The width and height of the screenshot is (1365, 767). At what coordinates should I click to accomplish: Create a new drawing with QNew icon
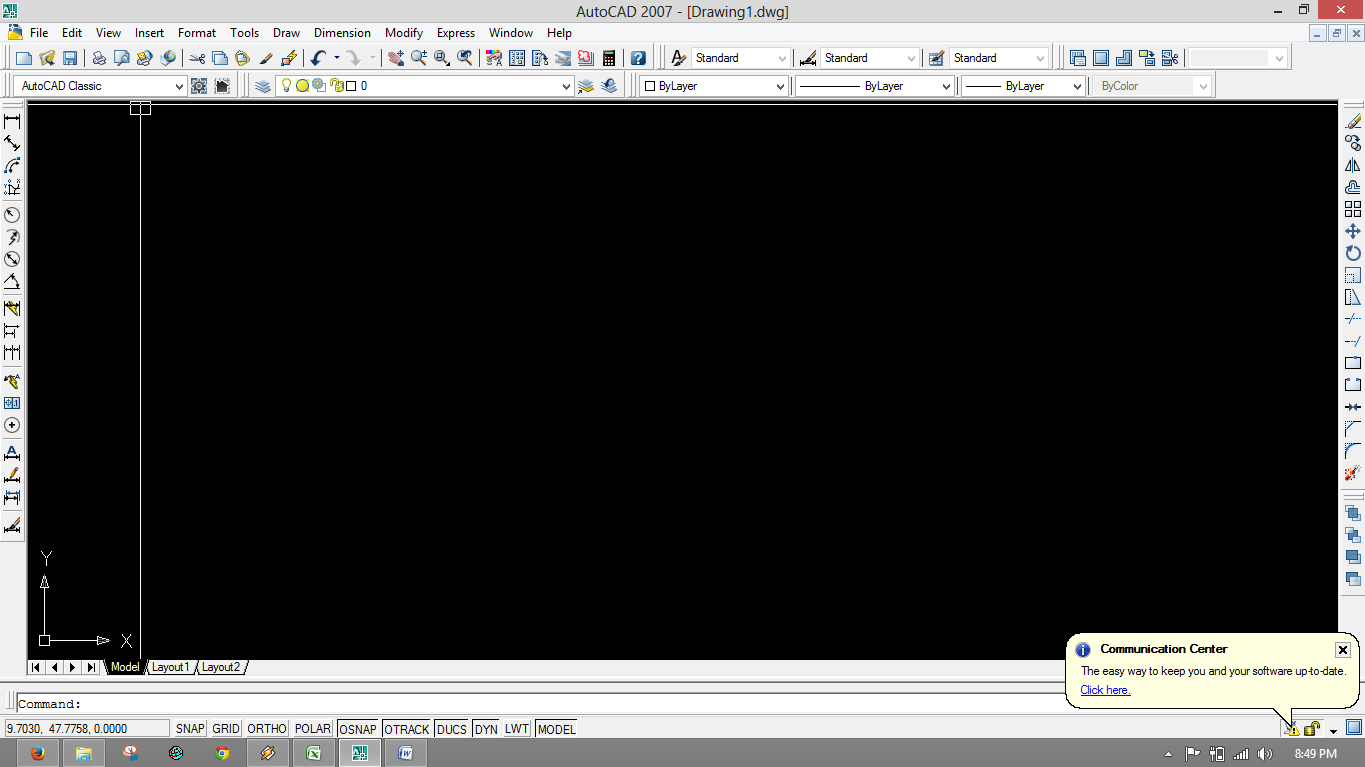pos(24,58)
